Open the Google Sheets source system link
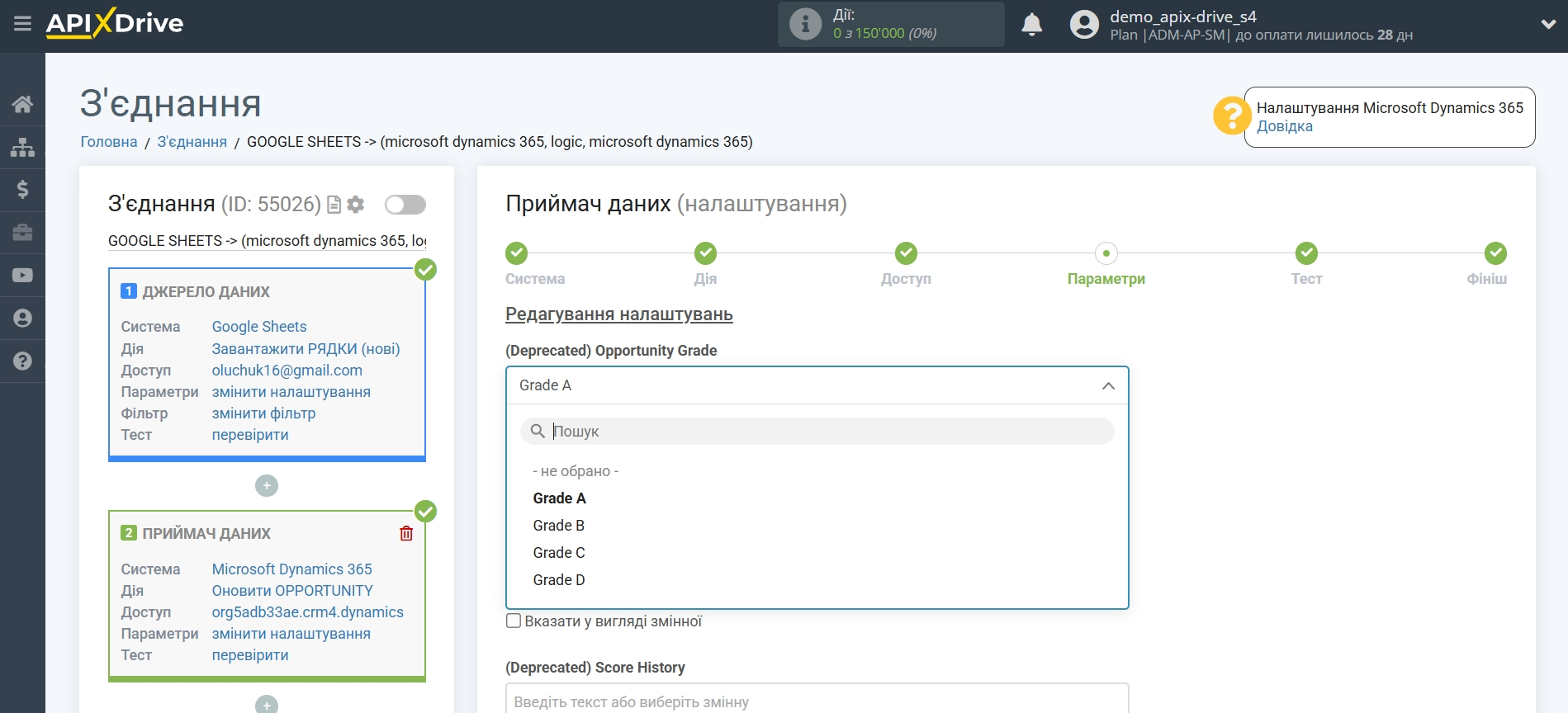The width and height of the screenshot is (1568, 713). pos(259,327)
